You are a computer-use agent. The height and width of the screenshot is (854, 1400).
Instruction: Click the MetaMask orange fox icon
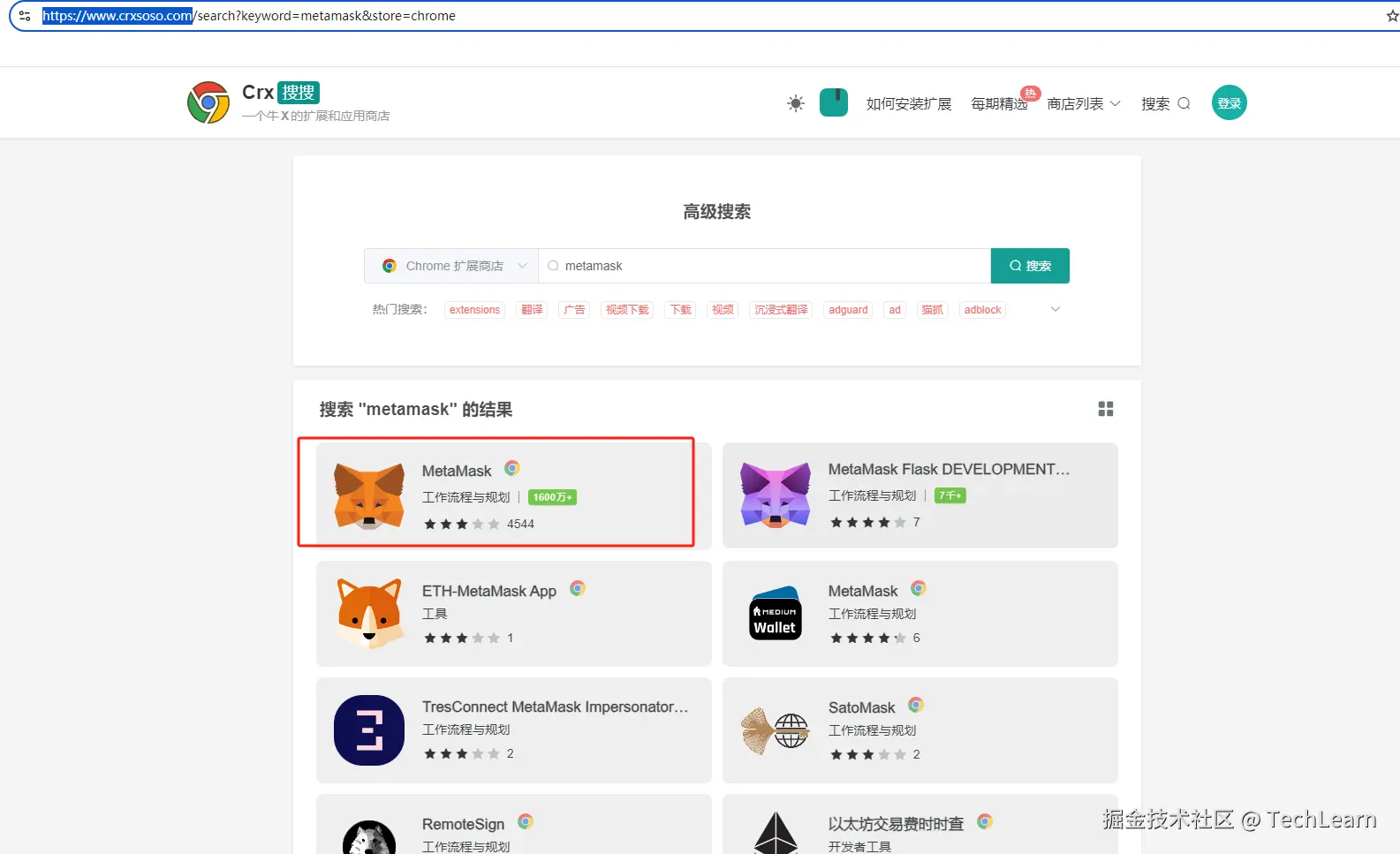tap(369, 495)
